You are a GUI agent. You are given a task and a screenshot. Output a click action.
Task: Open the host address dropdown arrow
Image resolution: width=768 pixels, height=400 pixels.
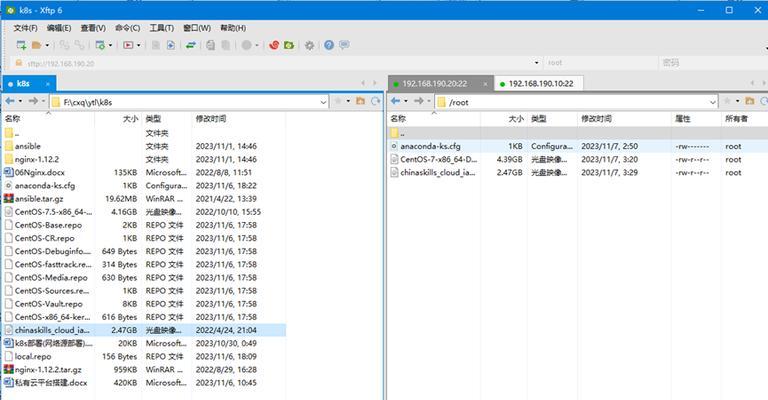tap(536, 63)
